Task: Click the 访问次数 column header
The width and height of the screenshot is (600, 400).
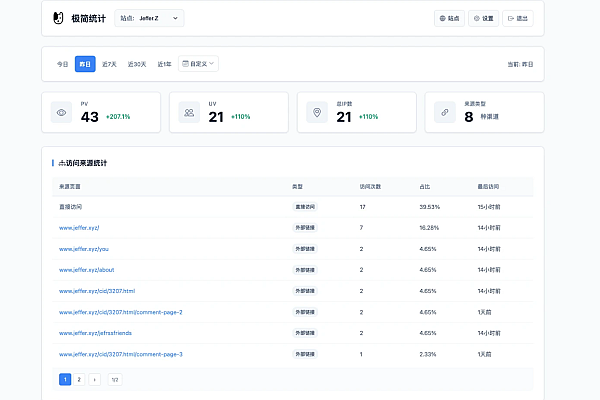Action: pyautogui.click(x=370, y=187)
